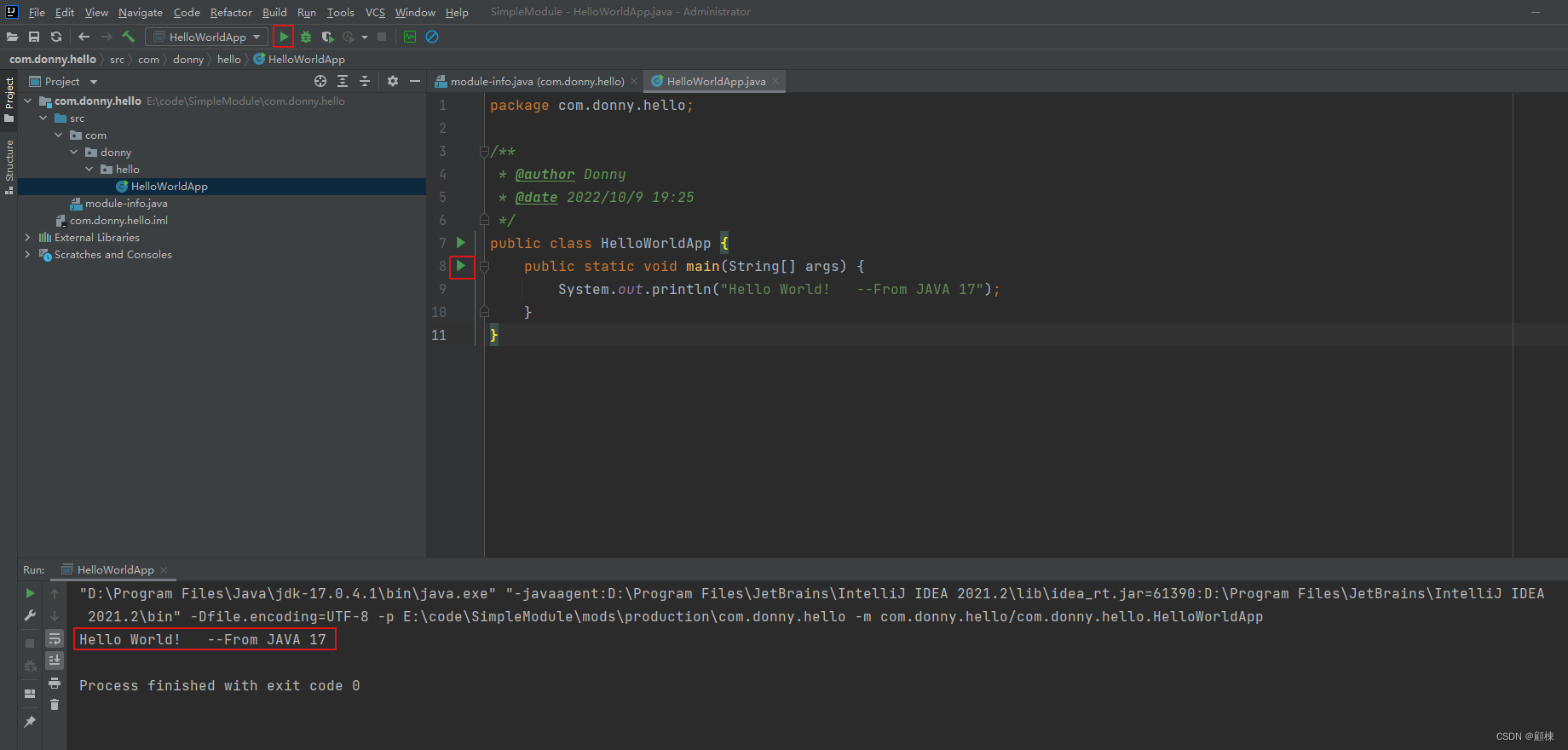Click the com.donny.hello breadcrumb
The width and height of the screenshot is (1568, 750).
[53, 59]
